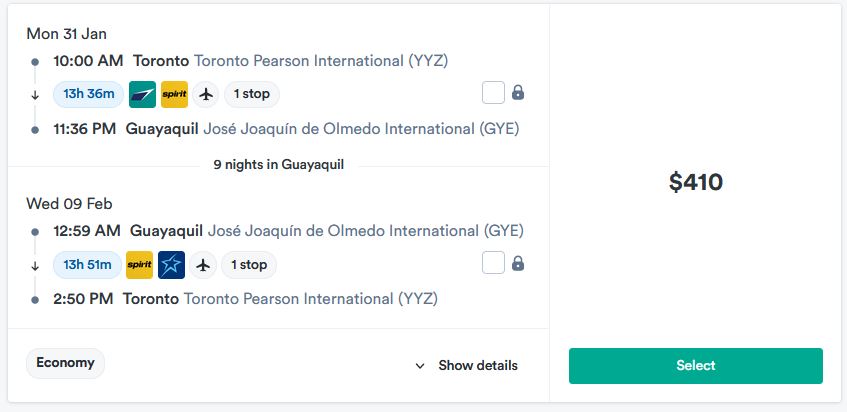This screenshot has width=847, height=412.
Task: Click the Economy class tag
Action: (x=65, y=363)
